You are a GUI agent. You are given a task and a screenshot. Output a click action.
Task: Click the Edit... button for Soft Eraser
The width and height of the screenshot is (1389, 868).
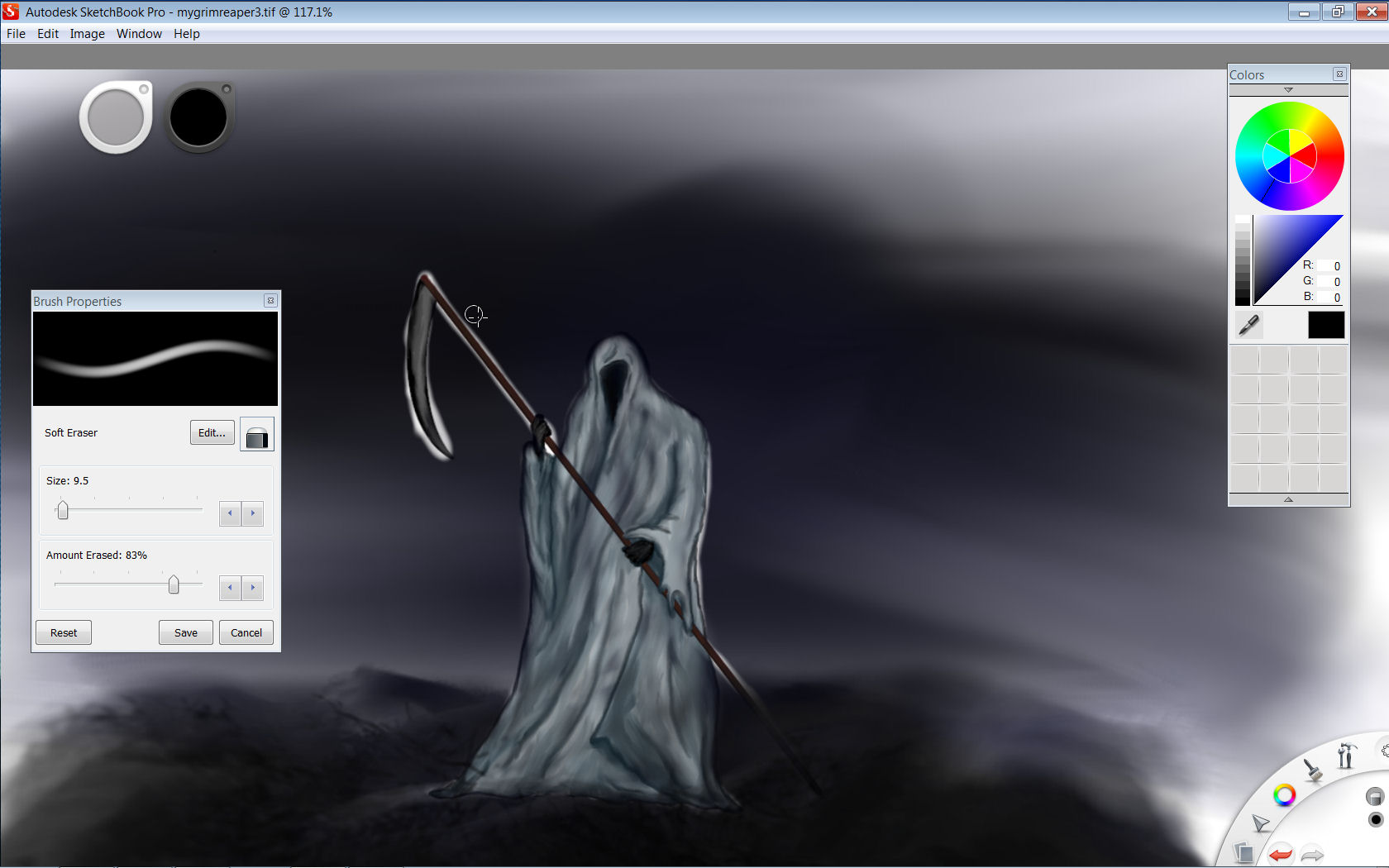[x=212, y=432]
